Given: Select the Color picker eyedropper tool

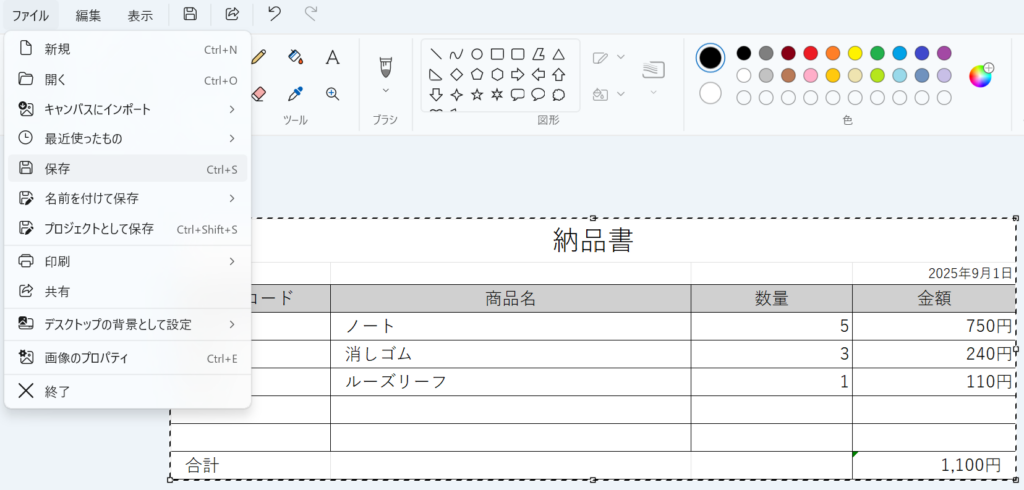Looking at the screenshot, I should [296, 94].
